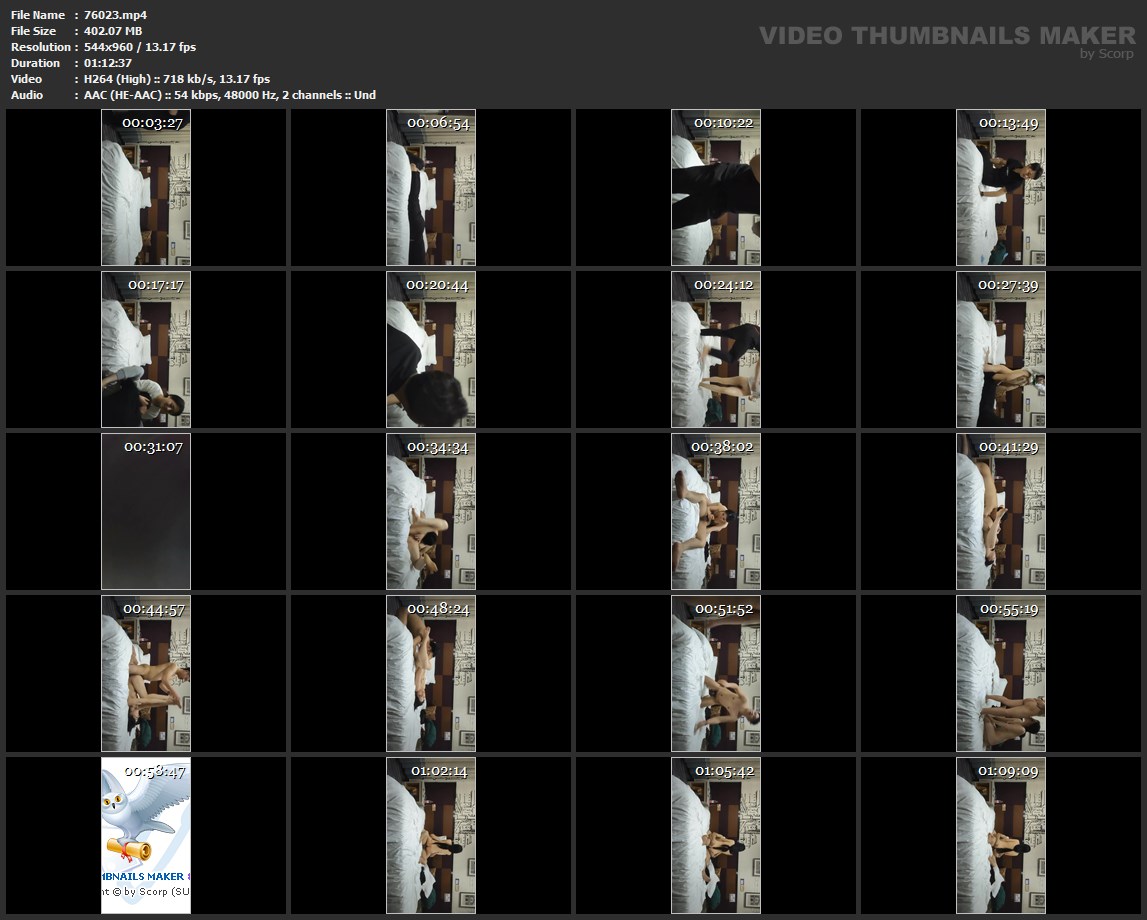Click the thumbnail labeled 00:17:17
1147x920 pixels.
[146, 349]
